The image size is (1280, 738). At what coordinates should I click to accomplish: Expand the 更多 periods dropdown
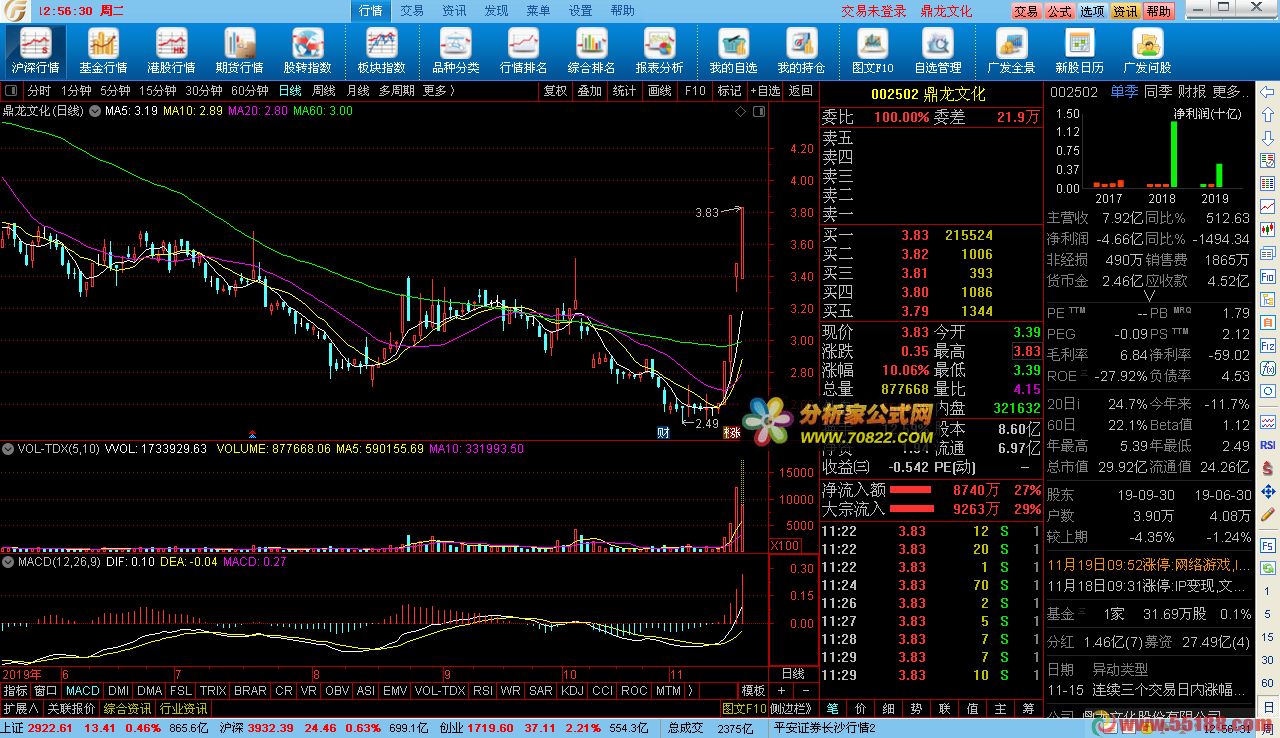point(438,91)
